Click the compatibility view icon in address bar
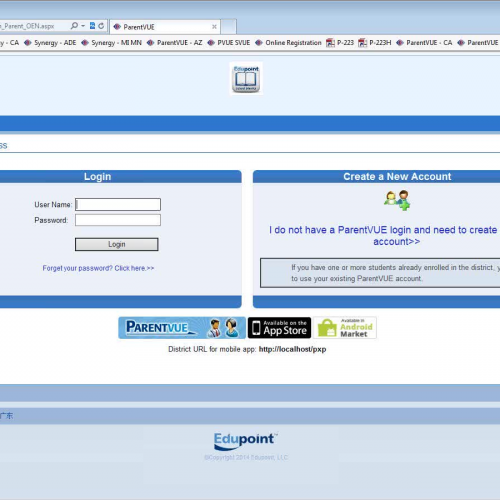The height and width of the screenshot is (500, 500). click(92, 26)
